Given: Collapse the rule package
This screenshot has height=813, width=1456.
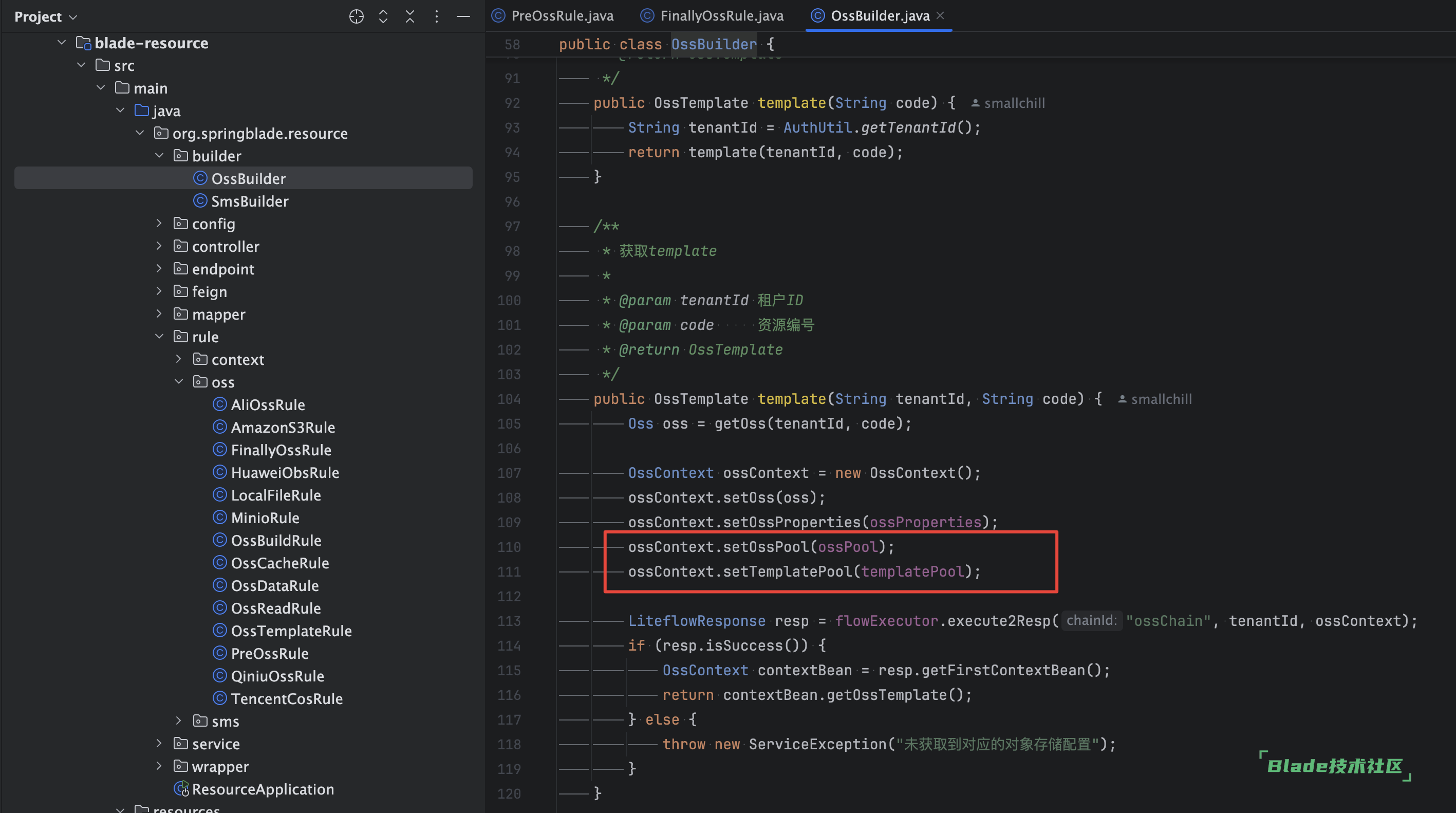Looking at the screenshot, I should (x=159, y=337).
